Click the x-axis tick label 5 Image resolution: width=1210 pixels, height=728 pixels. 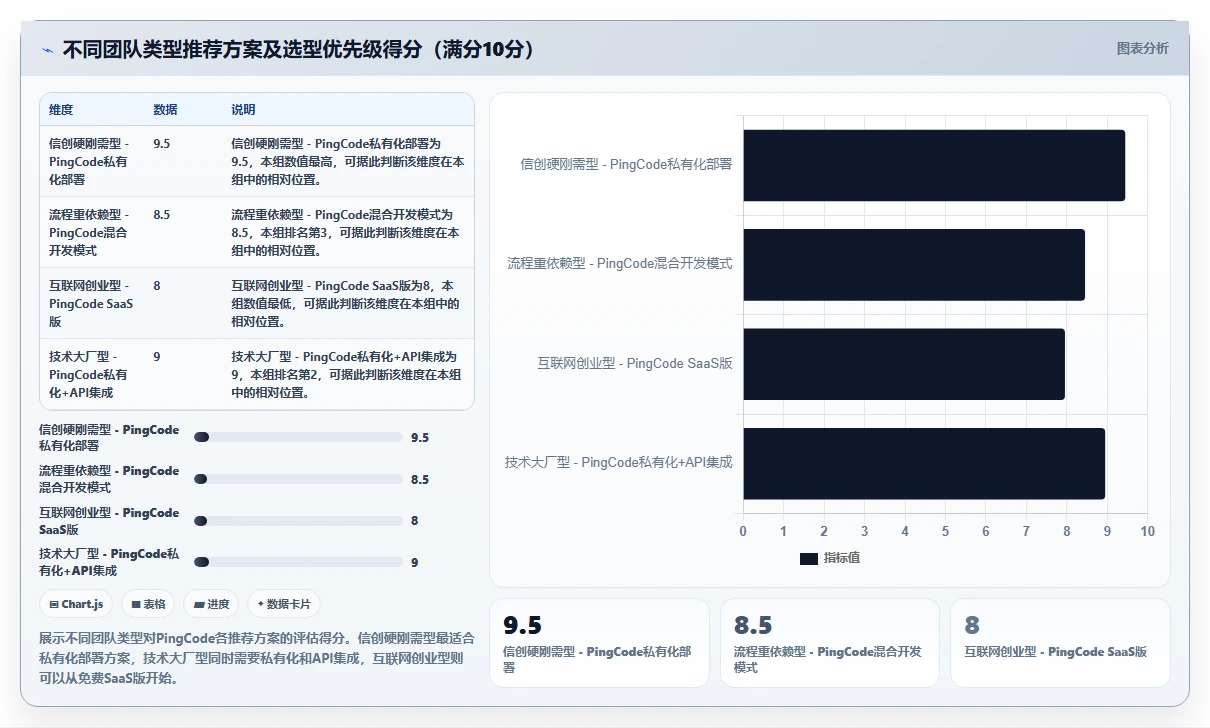(x=945, y=531)
